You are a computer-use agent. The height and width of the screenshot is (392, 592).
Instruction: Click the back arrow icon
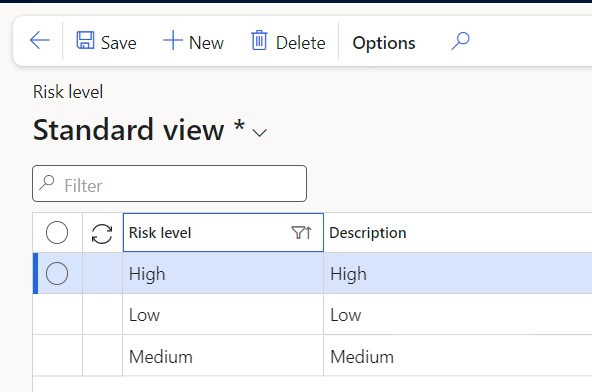(x=40, y=40)
